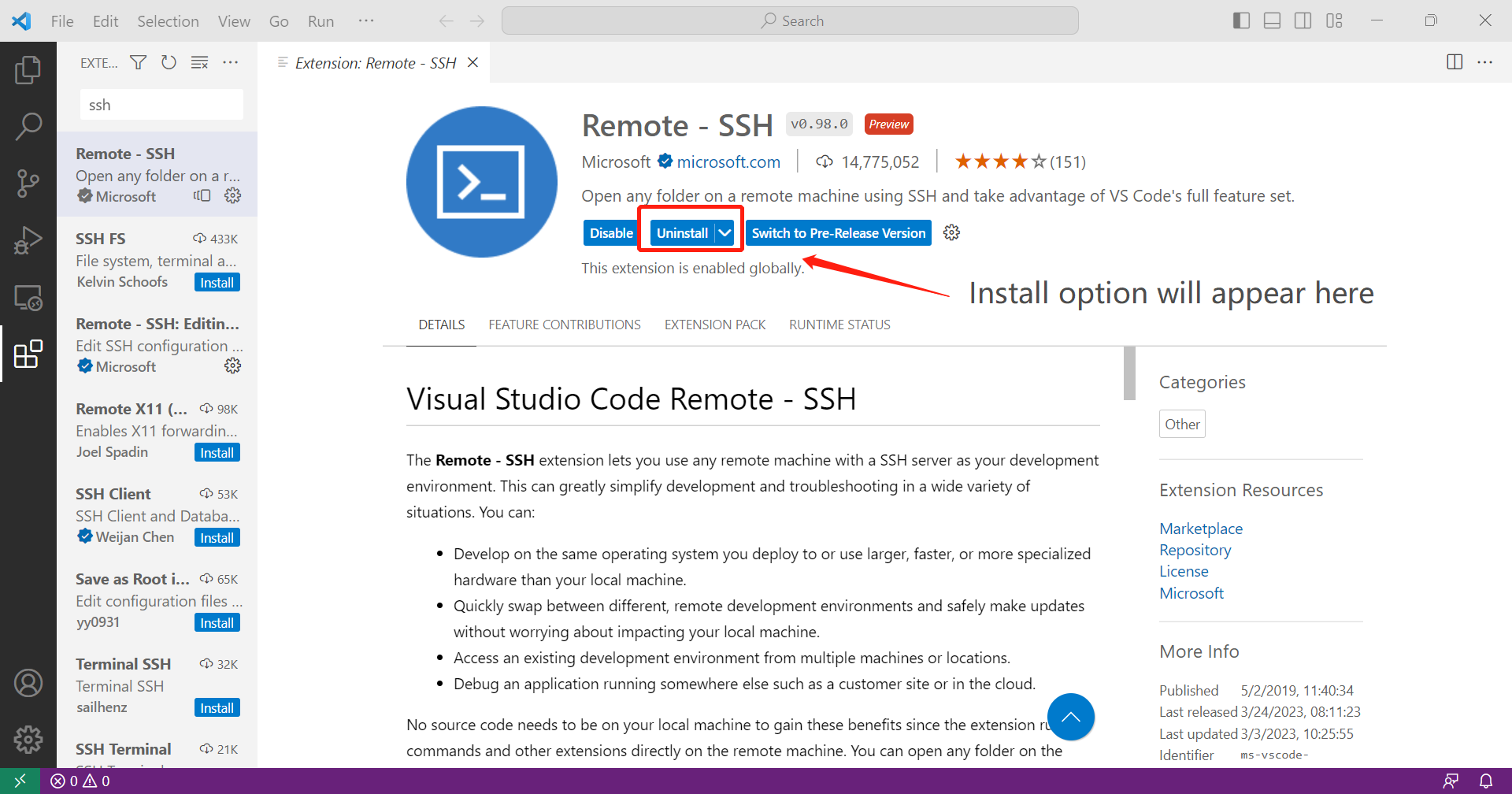Image resolution: width=1512 pixels, height=794 pixels.
Task: Toggle the secondary side bar layout icon
Action: click(1303, 20)
